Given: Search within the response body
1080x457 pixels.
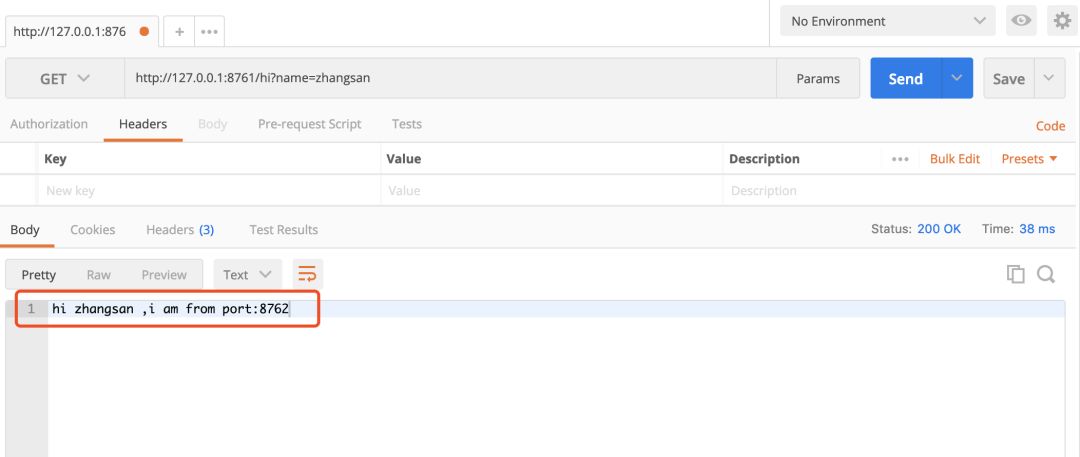Looking at the screenshot, I should coord(1046,274).
